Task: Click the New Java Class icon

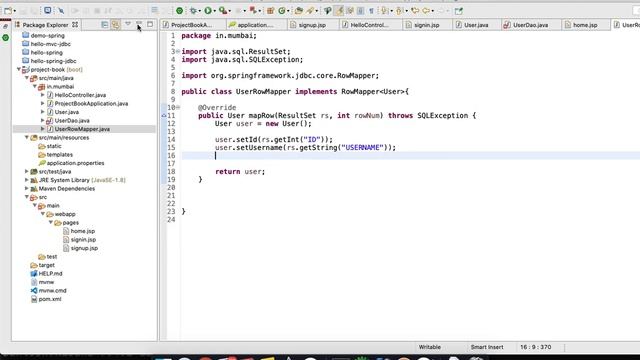Action: 282,11
